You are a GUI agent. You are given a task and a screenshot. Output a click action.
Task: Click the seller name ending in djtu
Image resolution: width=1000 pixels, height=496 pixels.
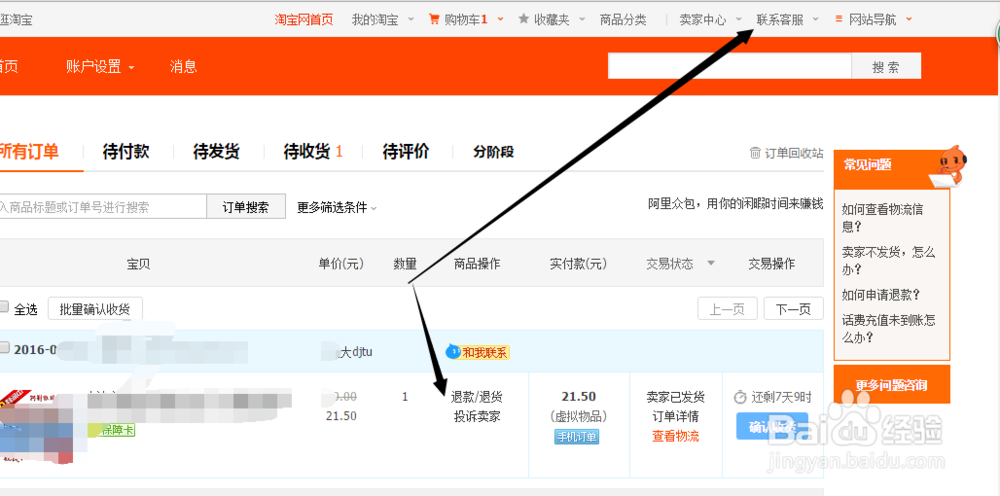click(355, 351)
